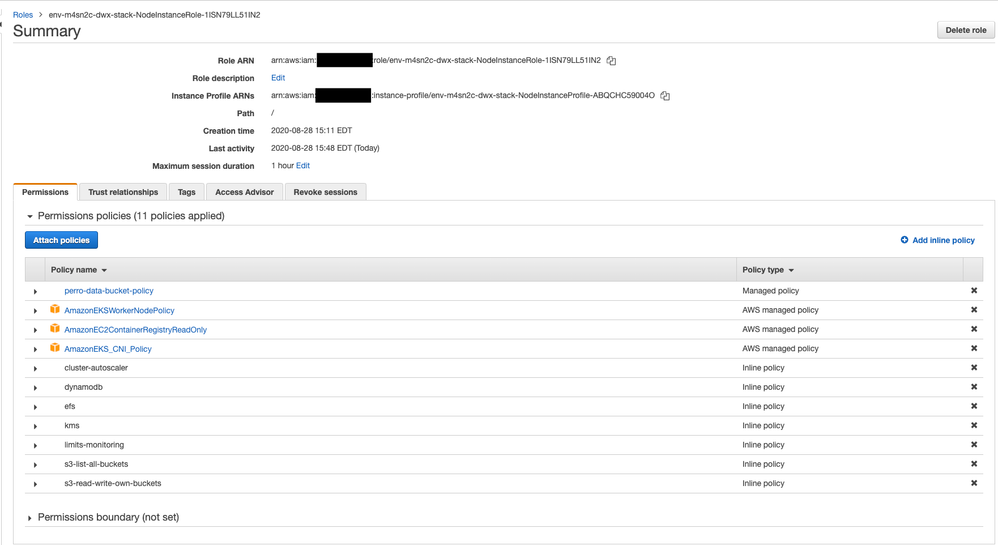
Task: Click the s3-read-write-own-buckets policy name
Action: point(113,483)
